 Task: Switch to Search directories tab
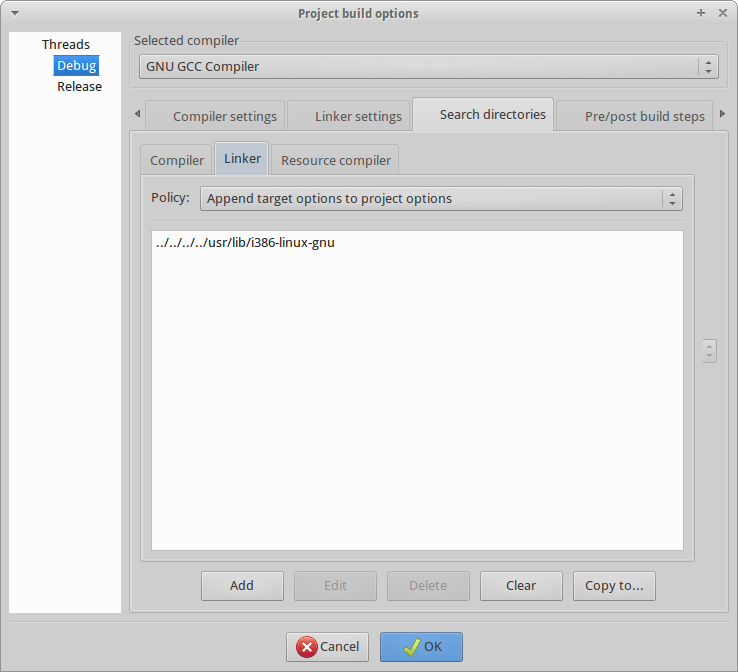pyautogui.click(x=483, y=114)
